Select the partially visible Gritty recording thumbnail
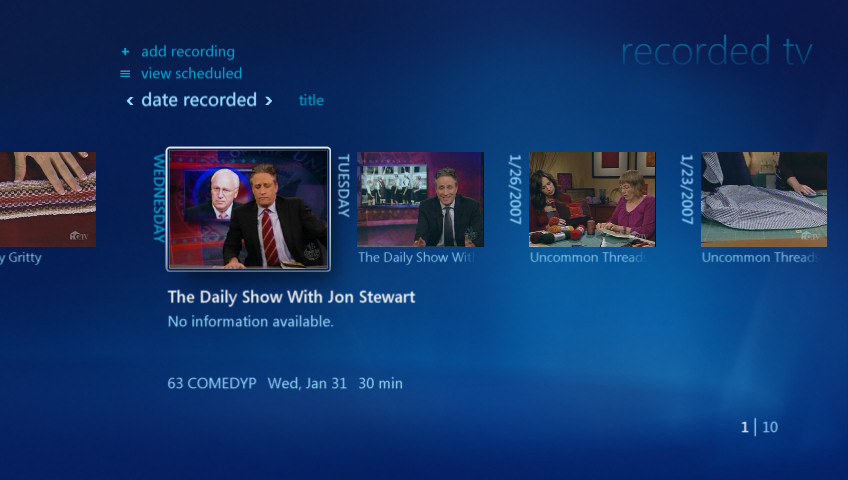 (x=48, y=199)
